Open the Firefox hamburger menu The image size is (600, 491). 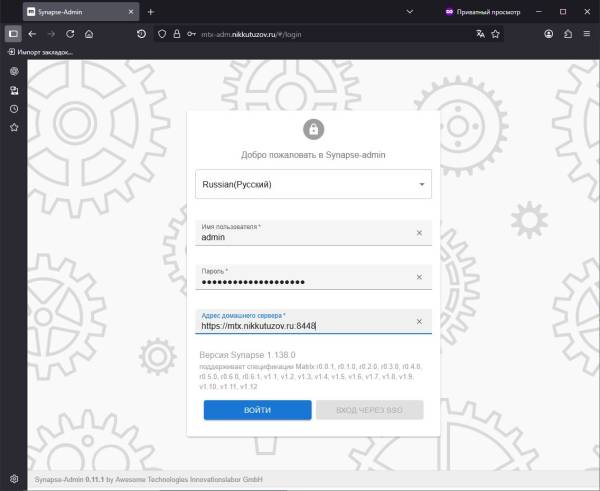coord(587,34)
